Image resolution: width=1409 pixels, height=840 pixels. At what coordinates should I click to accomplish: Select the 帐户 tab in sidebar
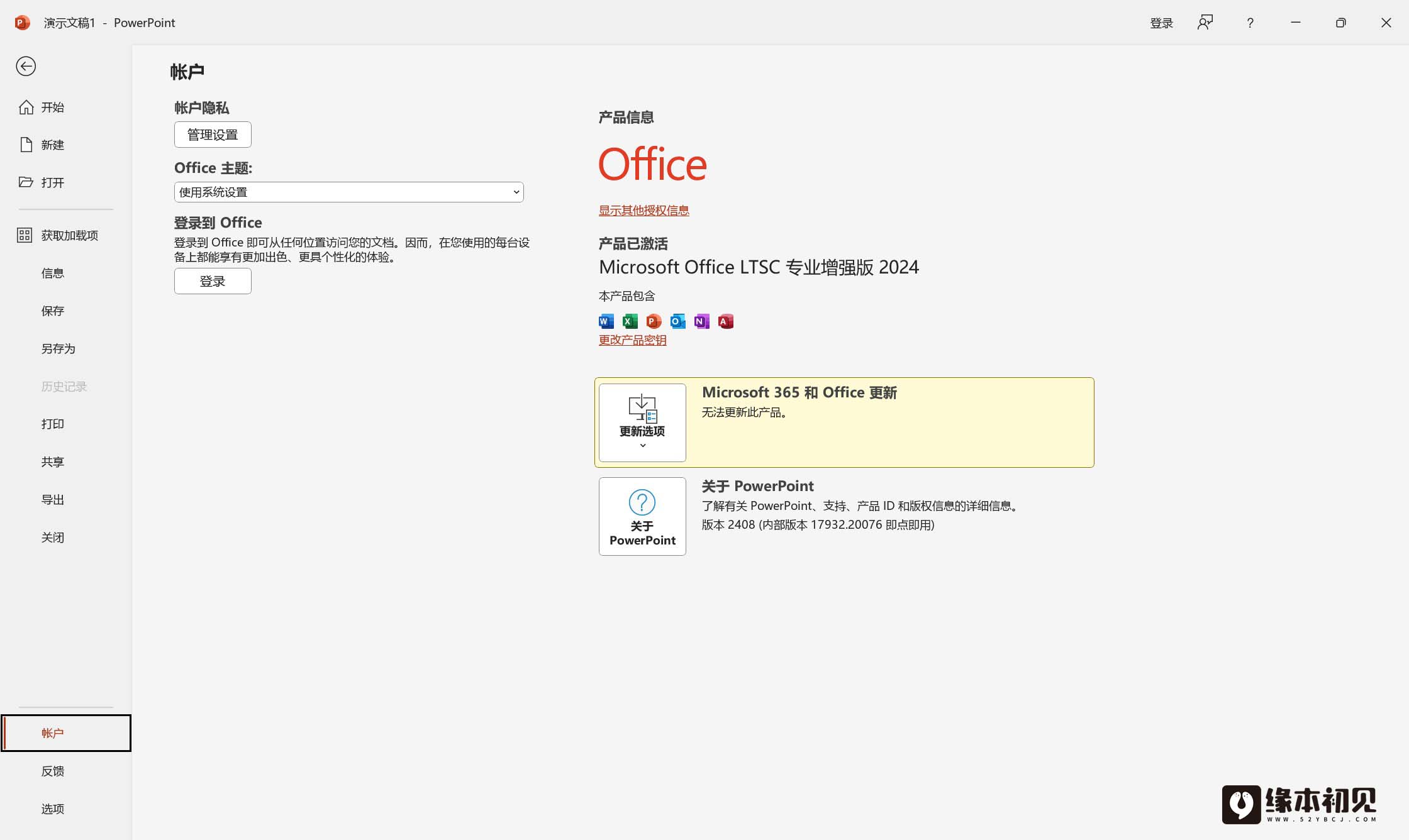pyautogui.click(x=65, y=733)
